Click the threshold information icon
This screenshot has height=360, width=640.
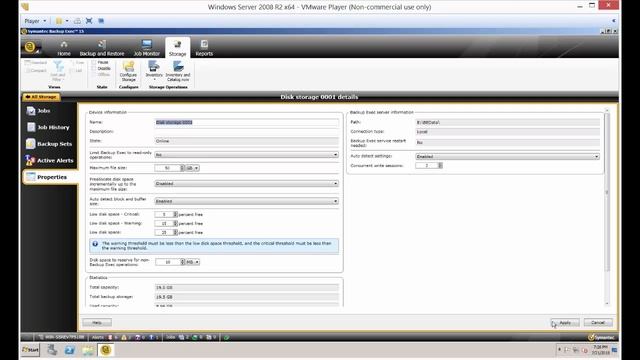[95, 244]
